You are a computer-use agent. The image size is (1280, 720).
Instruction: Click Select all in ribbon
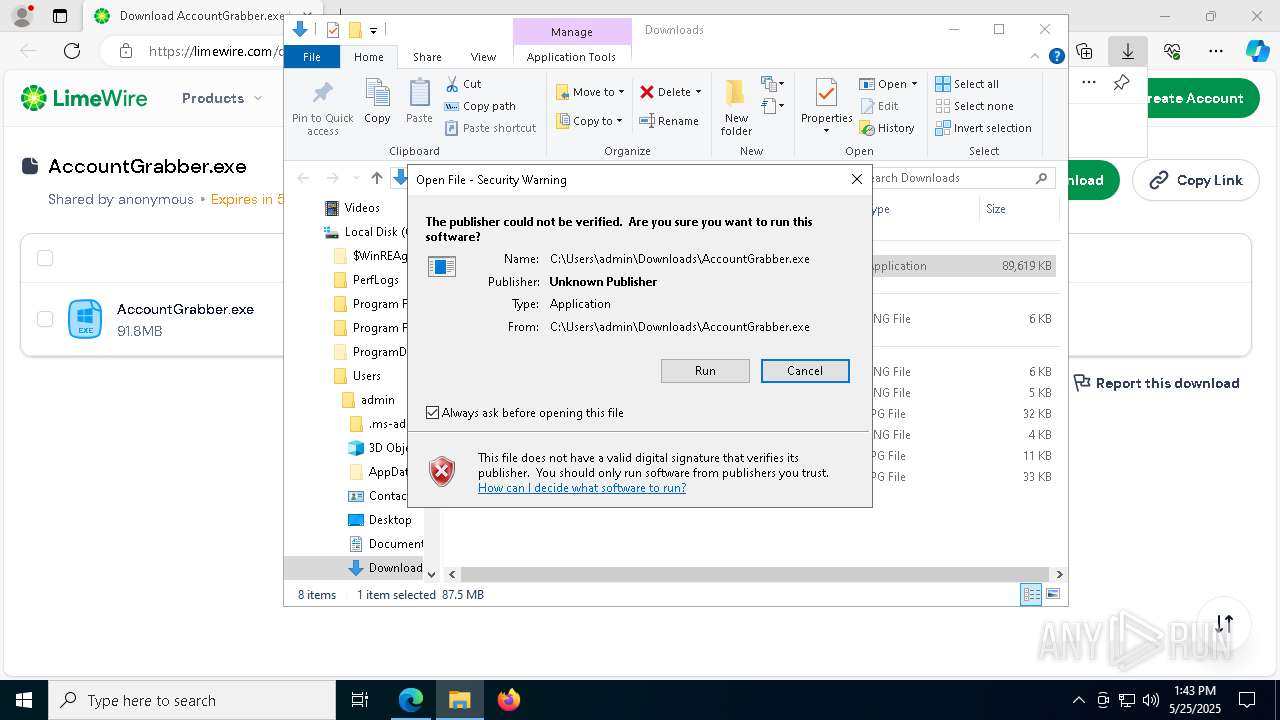click(x=967, y=84)
